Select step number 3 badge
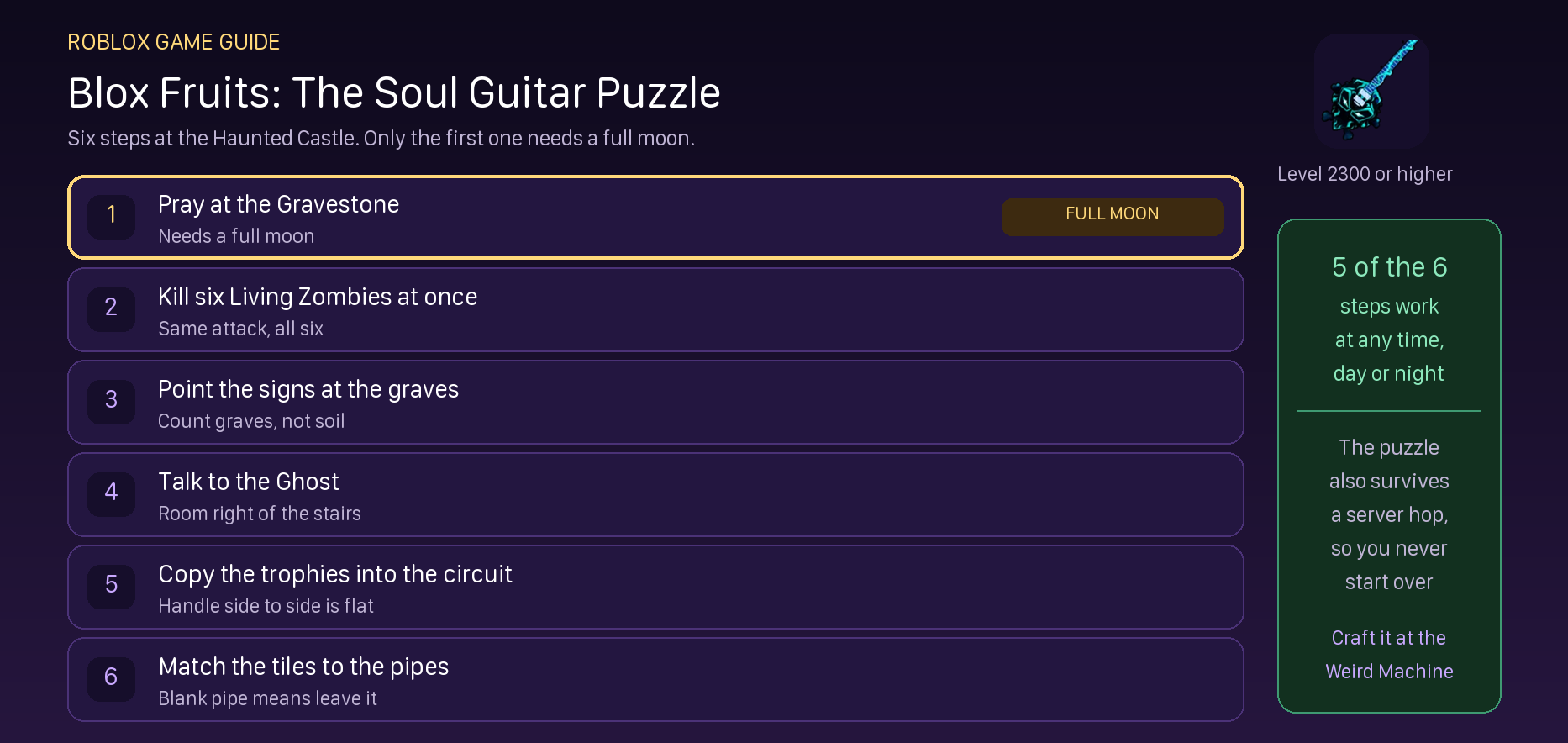The width and height of the screenshot is (1568, 743). point(111,400)
